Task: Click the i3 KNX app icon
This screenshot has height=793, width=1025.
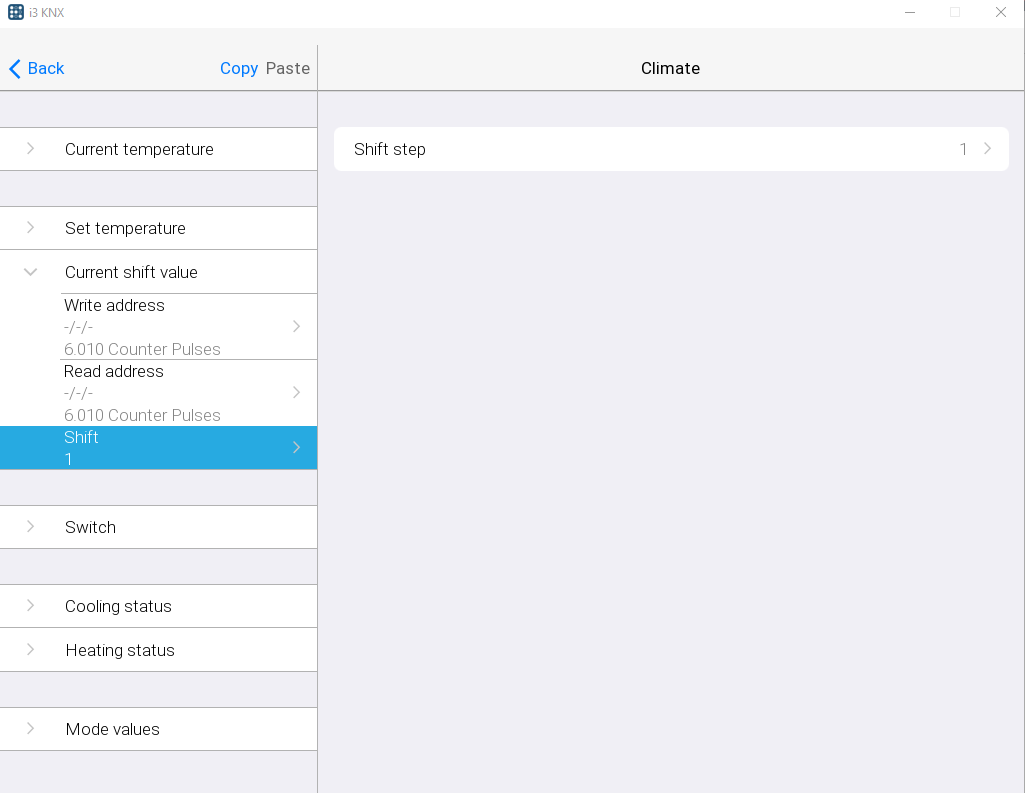Action: (x=16, y=12)
